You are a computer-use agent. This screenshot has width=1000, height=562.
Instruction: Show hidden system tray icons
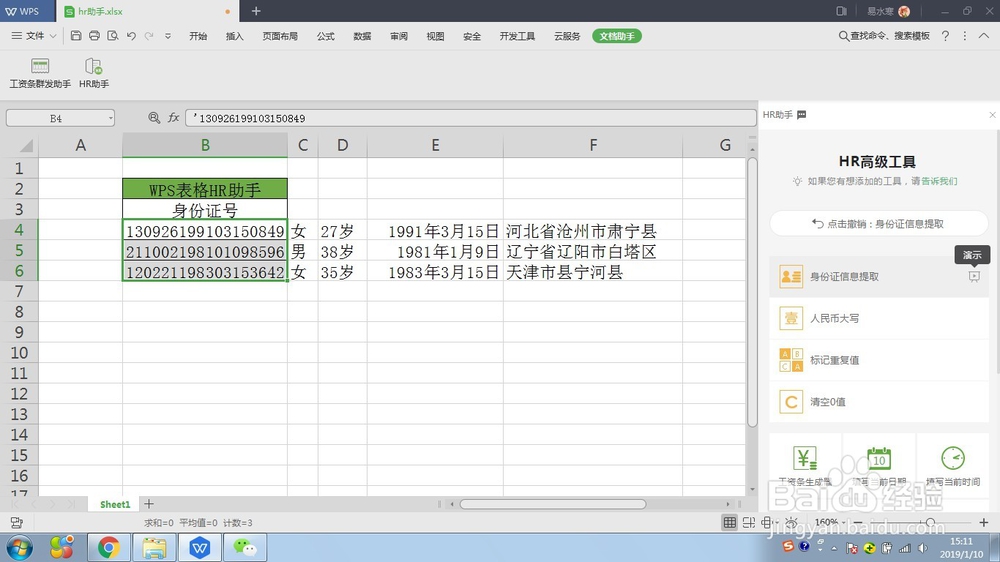(x=834, y=548)
